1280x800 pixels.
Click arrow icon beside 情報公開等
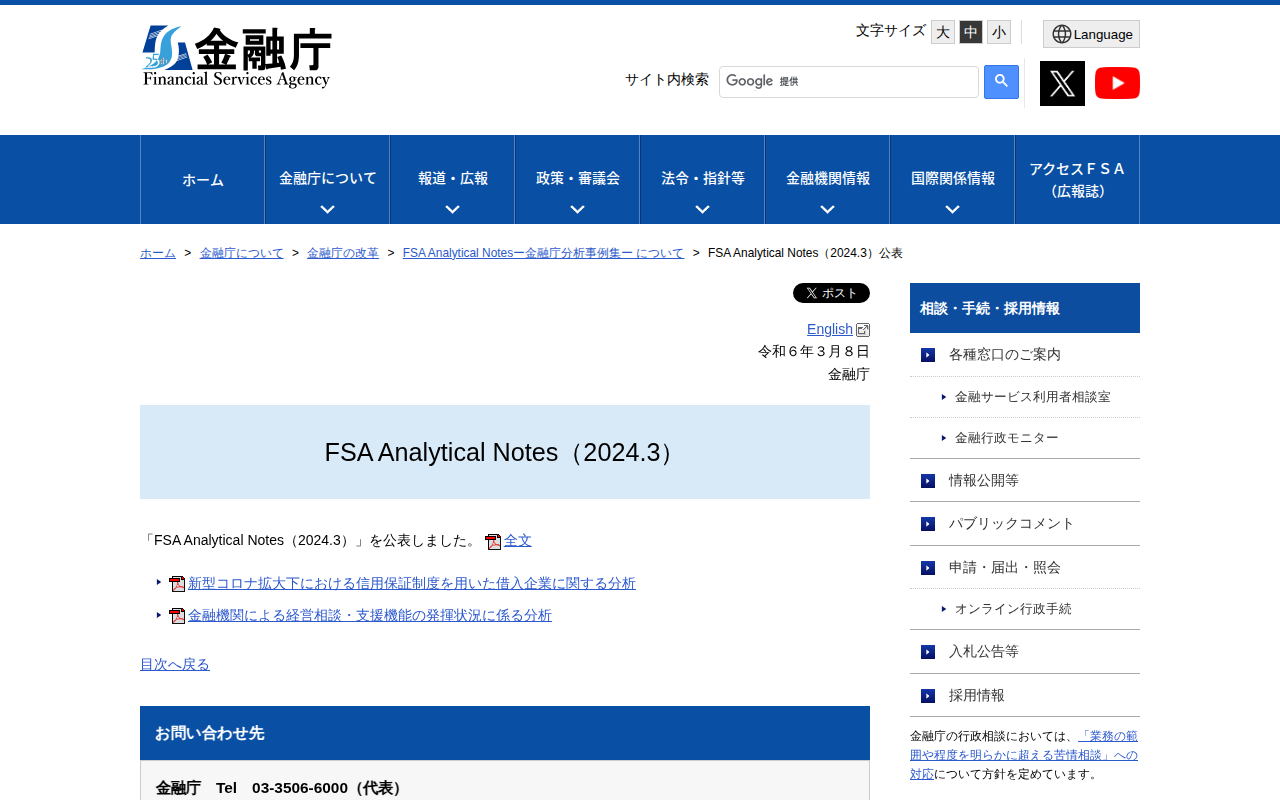928,481
